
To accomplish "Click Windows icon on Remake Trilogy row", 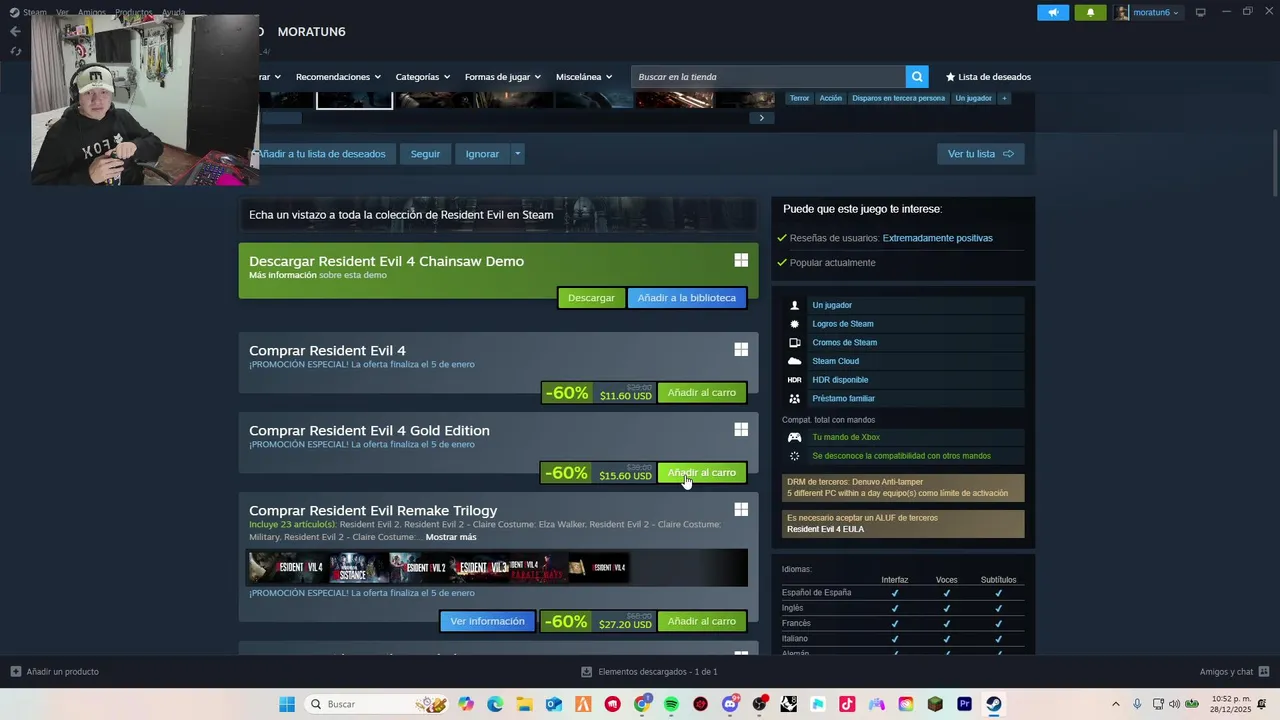I will (741, 509).
